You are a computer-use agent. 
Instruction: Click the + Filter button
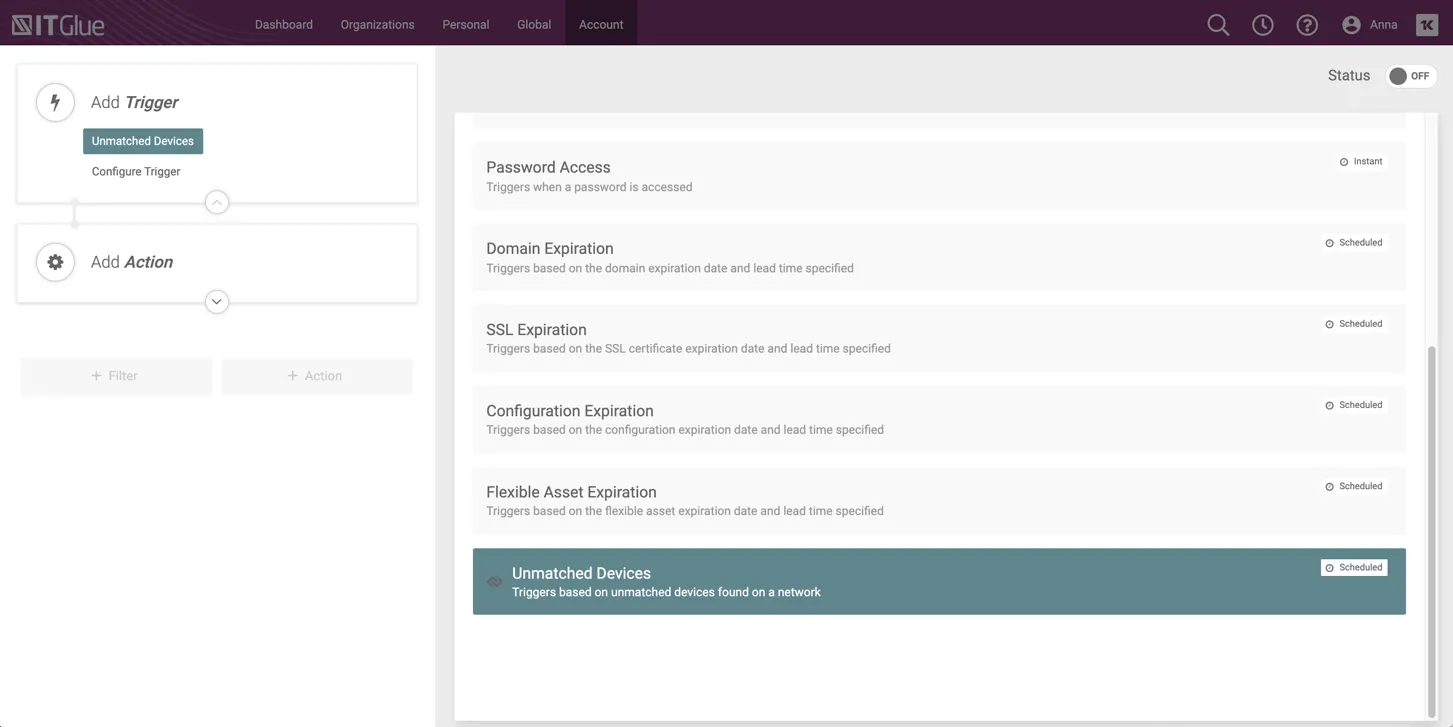point(116,376)
